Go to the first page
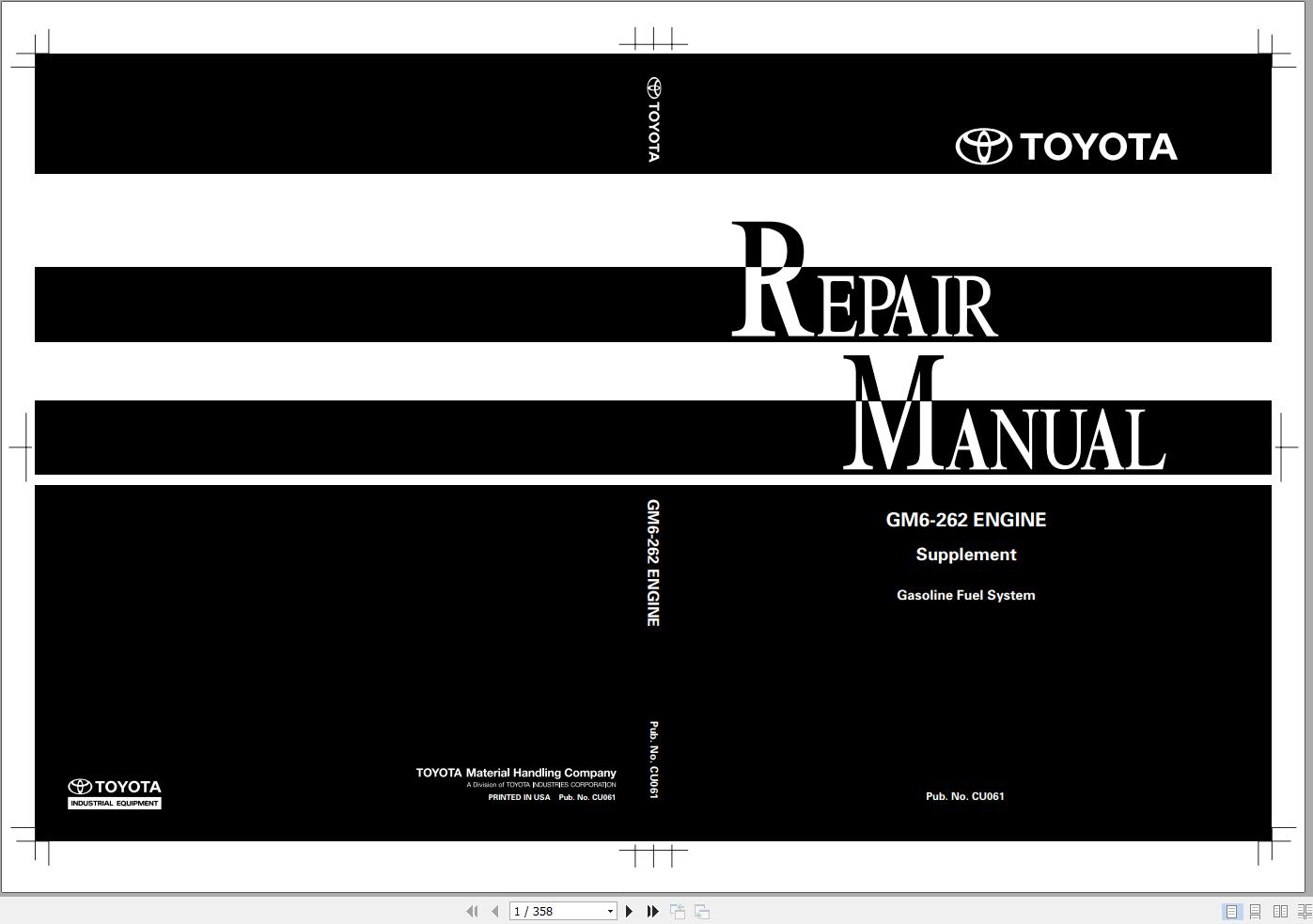 coord(472,911)
